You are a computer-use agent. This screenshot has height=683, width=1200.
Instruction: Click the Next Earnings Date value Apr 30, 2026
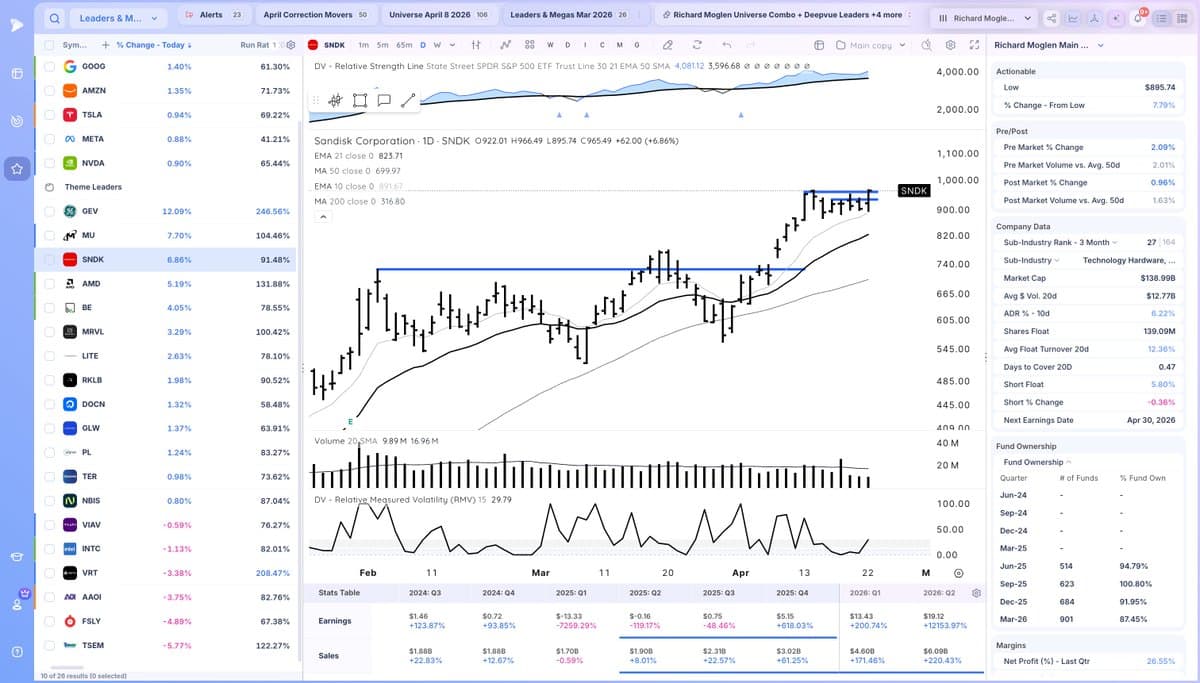tap(1151, 420)
